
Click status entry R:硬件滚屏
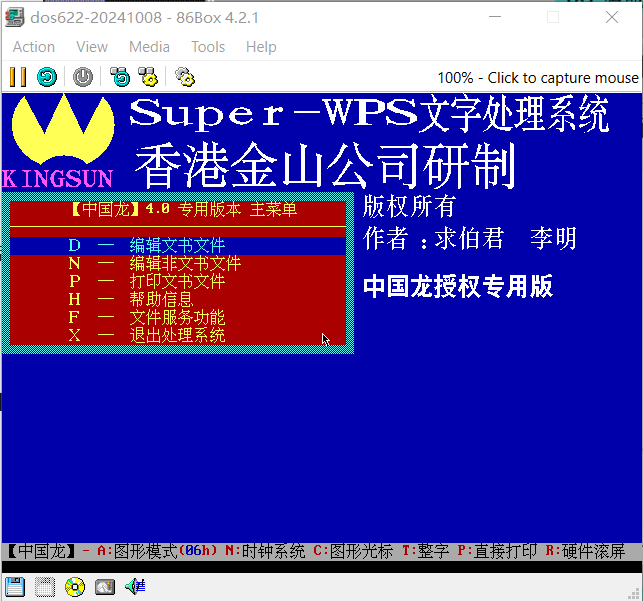[585, 551]
